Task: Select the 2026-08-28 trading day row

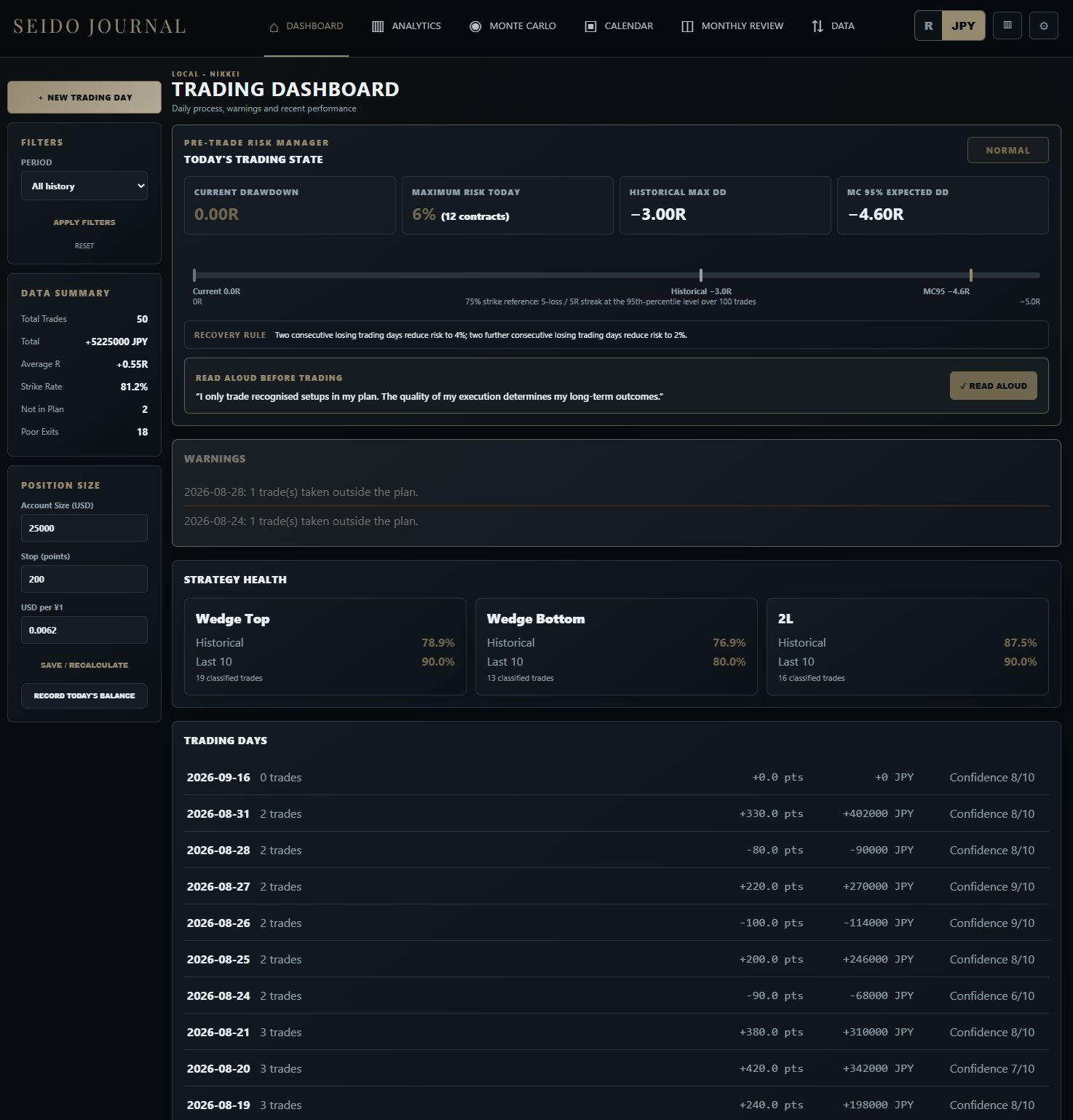Action: click(x=617, y=850)
